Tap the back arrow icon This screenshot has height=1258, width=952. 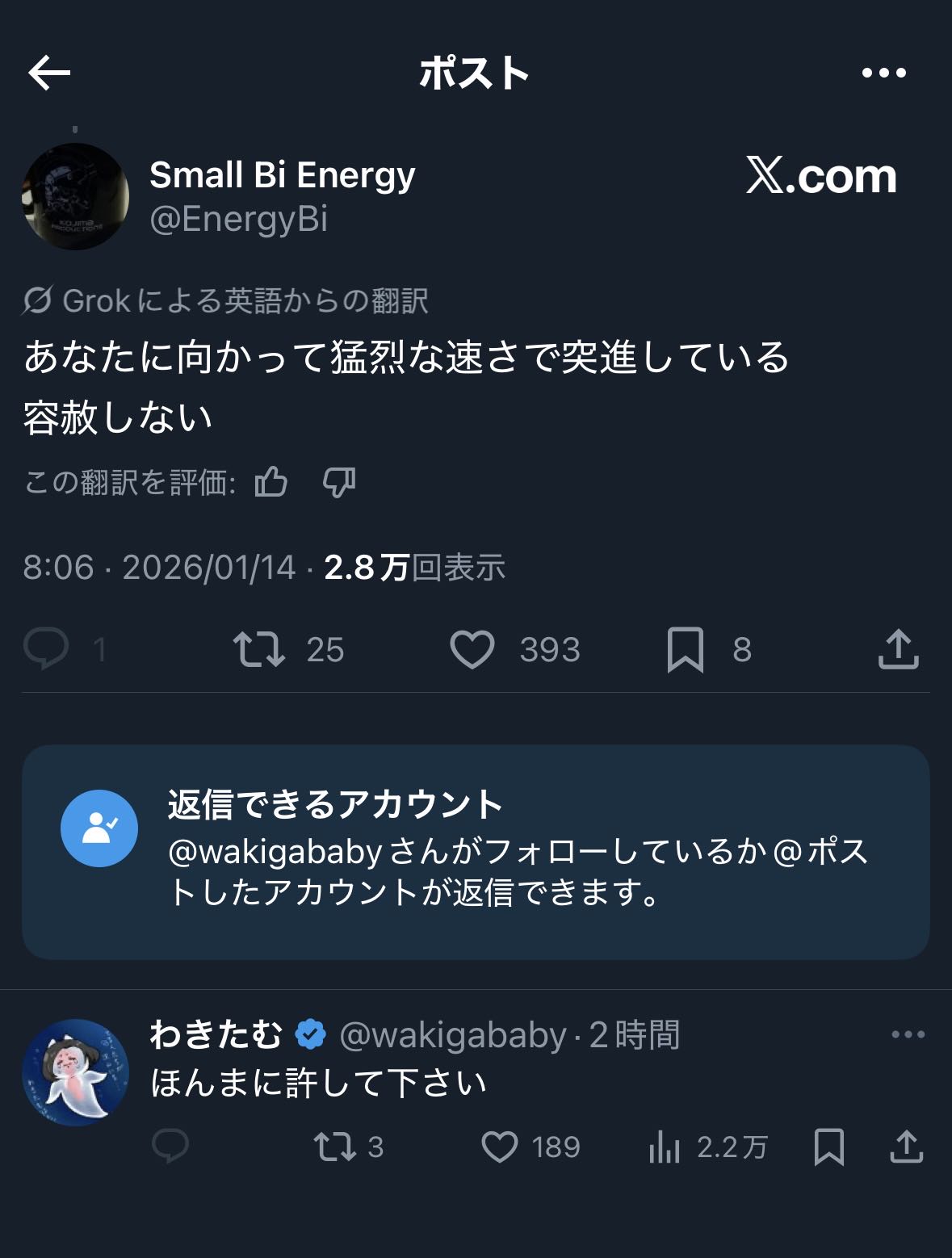(x=49, y=73)
